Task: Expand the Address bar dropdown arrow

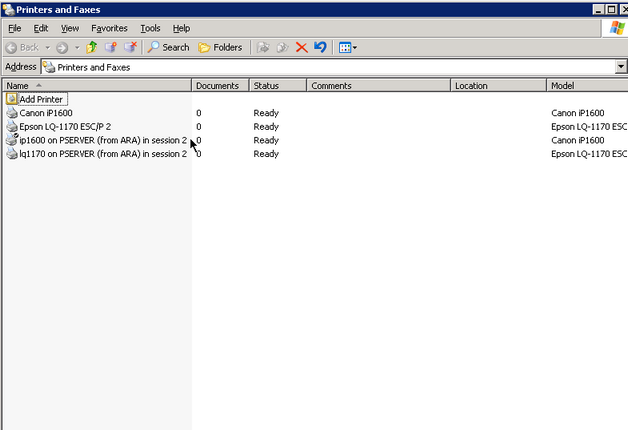Action: (620, 67)
